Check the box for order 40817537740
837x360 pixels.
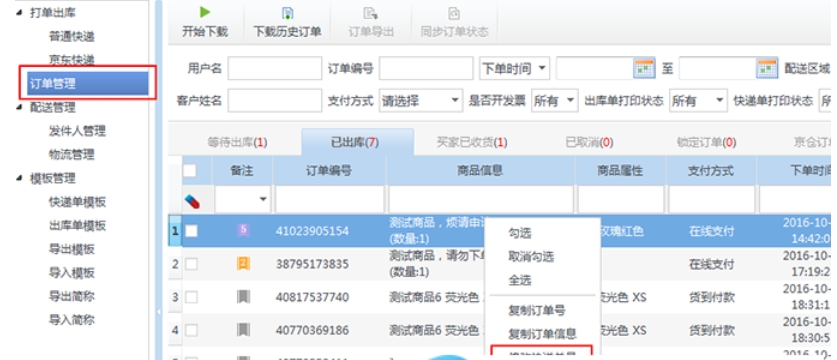[x=191, y=297]
